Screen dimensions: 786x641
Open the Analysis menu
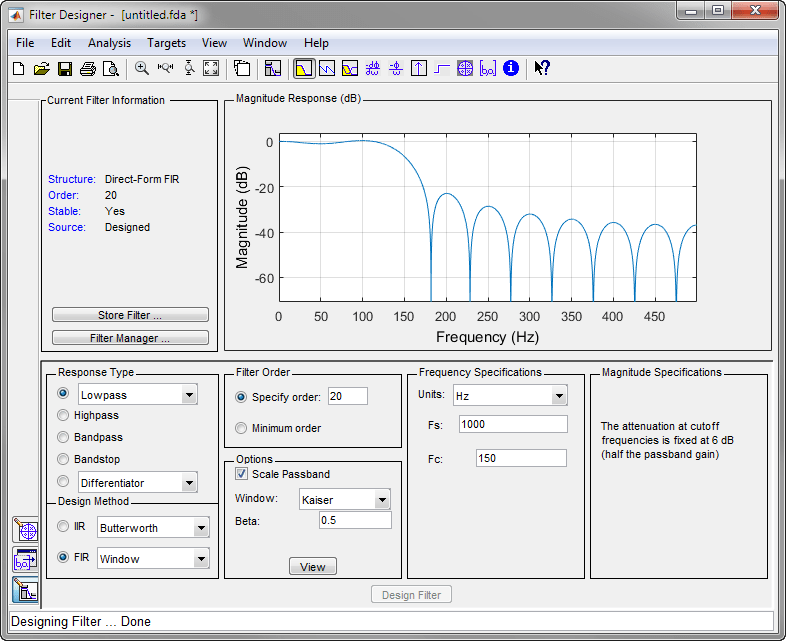(108, 43)
